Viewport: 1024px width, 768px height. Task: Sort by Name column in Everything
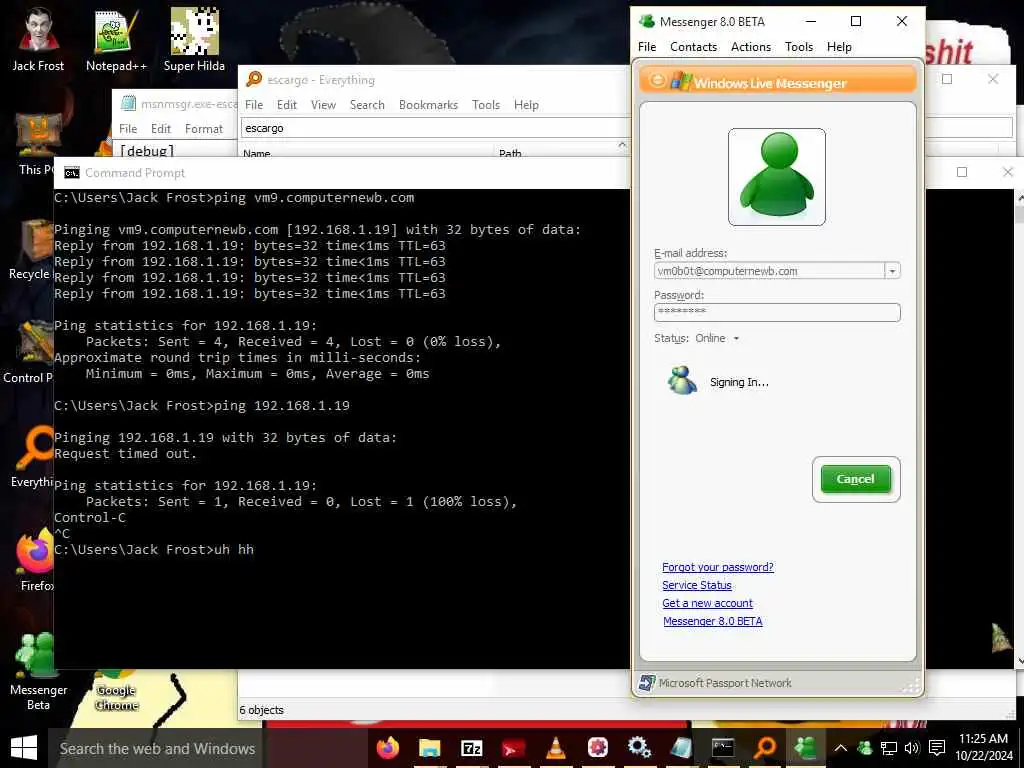(368, 153)
